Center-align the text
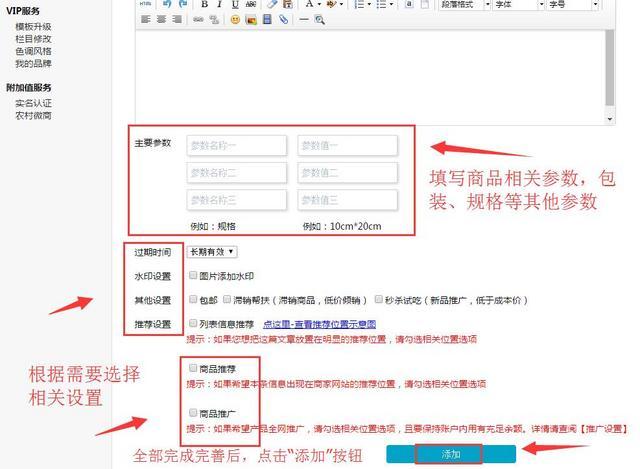Viewport: 640px width, 469px height. coord(162,19)
